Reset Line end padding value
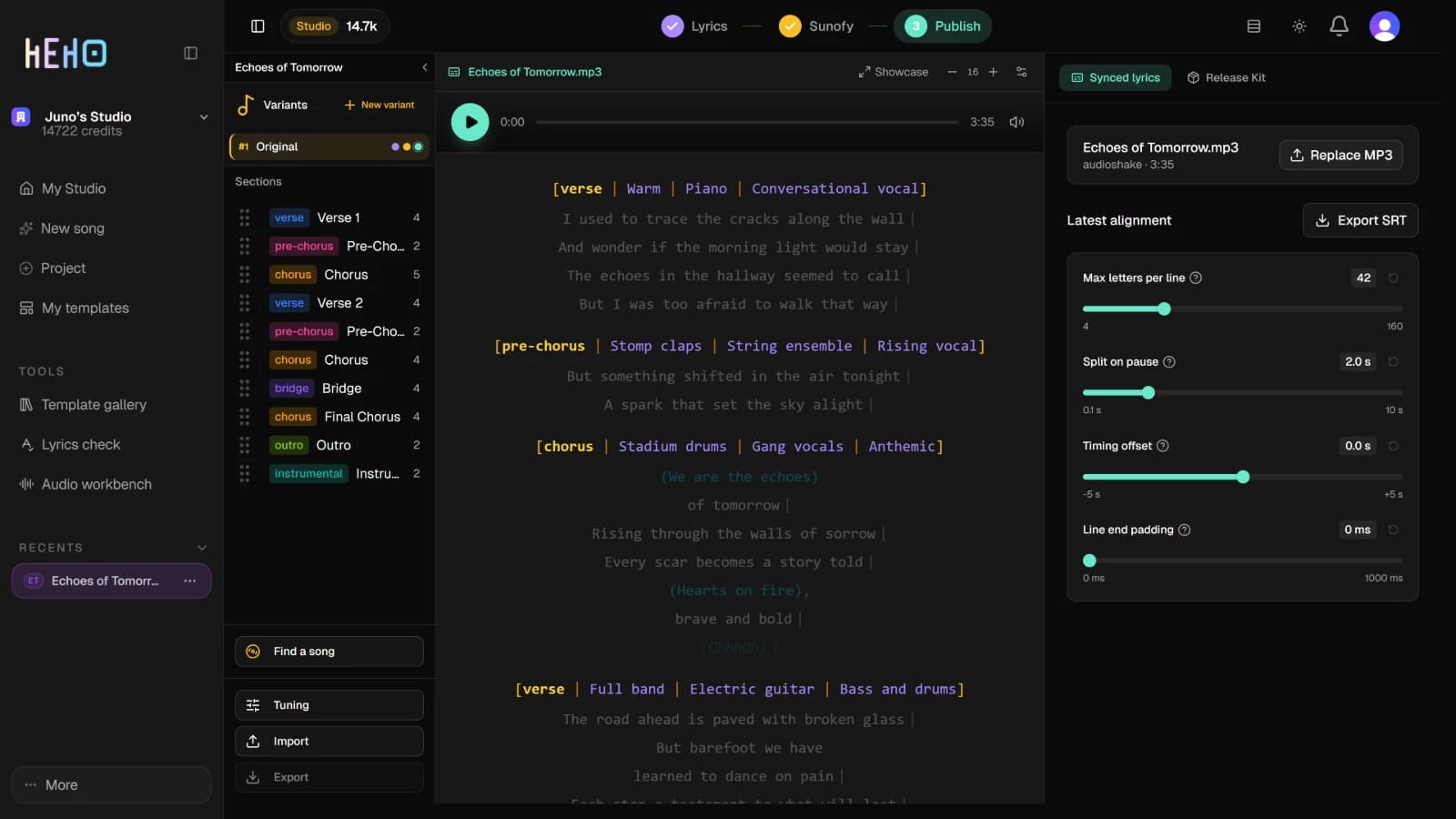 (1392, 530)
